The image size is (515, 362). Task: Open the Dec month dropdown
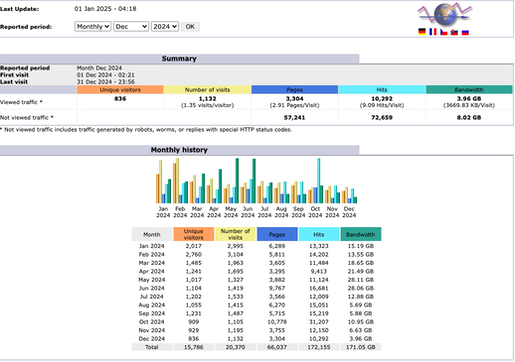click(131, 27)
